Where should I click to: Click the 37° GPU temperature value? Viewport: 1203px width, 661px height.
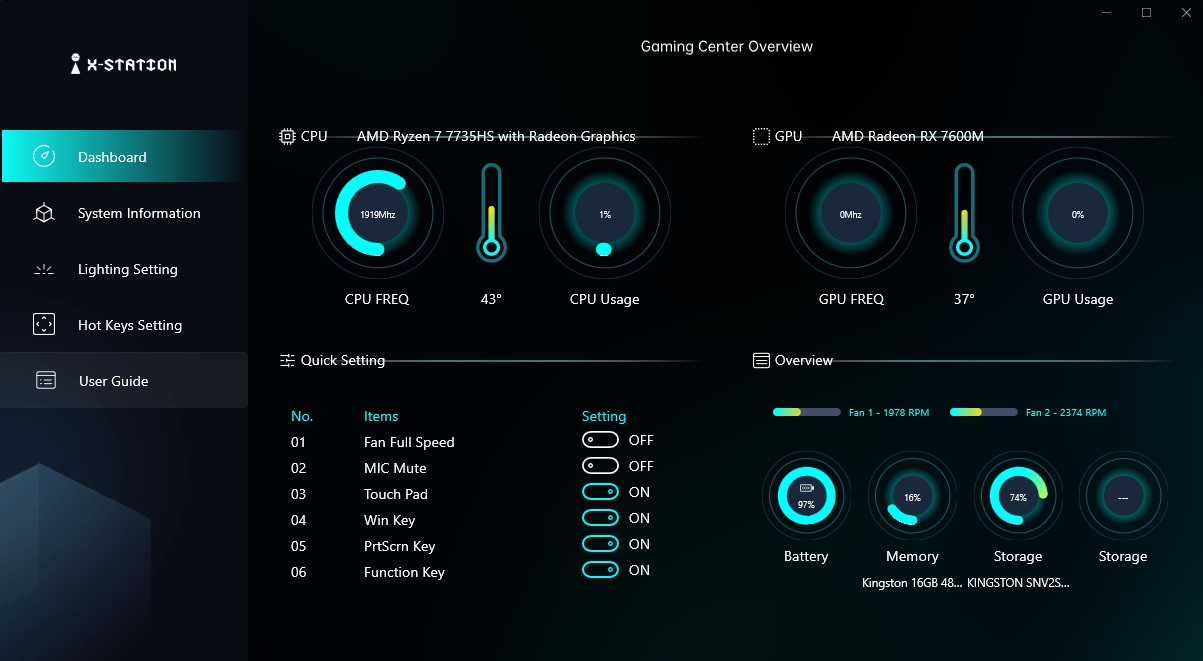click(964, 299)
